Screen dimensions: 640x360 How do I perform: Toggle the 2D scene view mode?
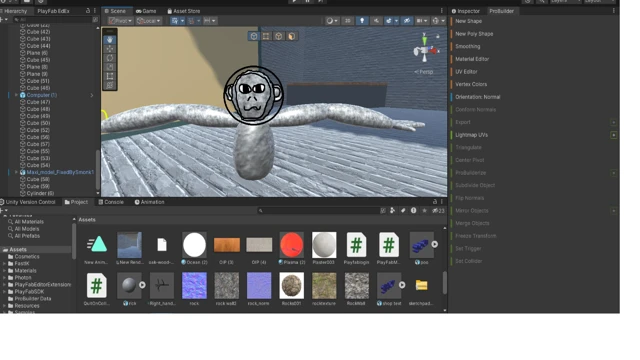[x=347, y=21]
